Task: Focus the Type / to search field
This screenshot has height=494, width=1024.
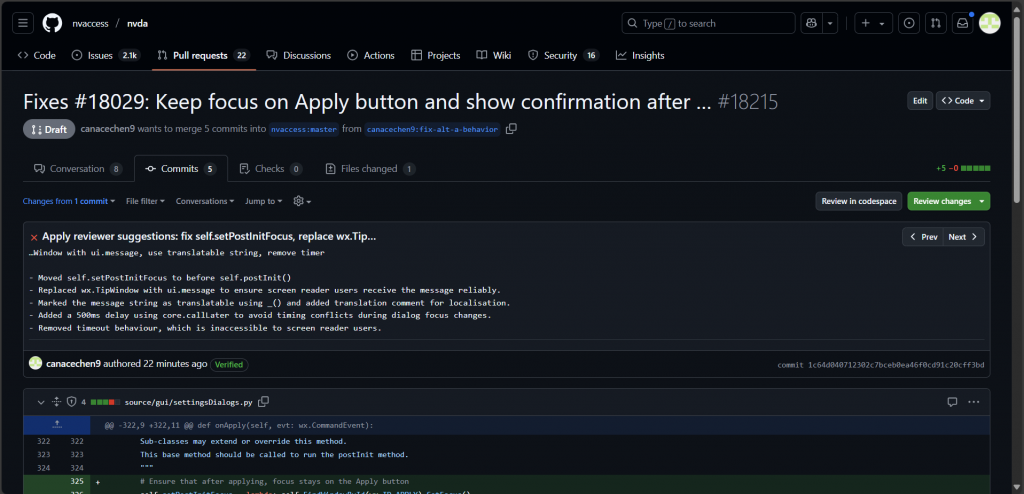Action: click(709, 23)
